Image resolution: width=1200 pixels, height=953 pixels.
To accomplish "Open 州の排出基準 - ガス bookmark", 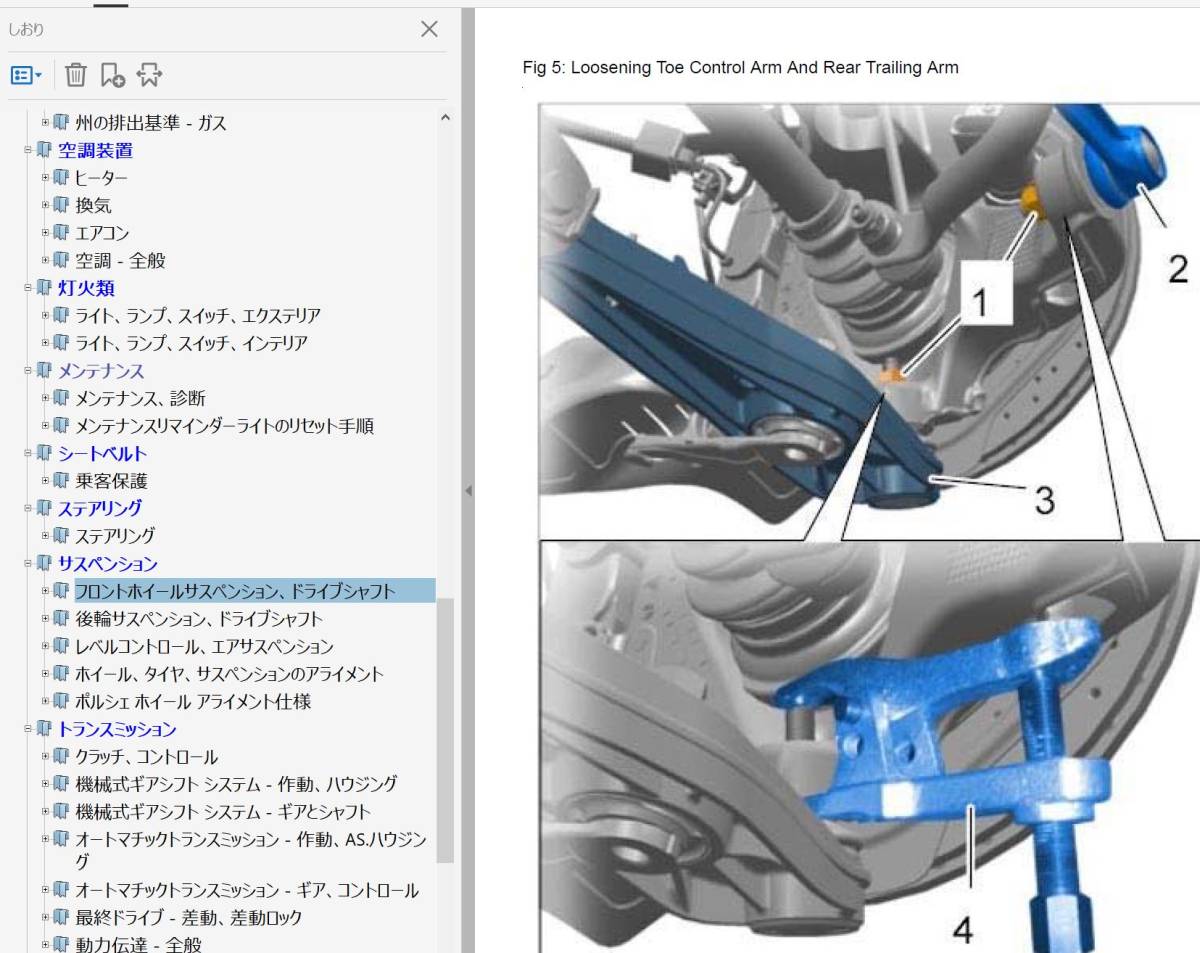I will click(151, 123).
